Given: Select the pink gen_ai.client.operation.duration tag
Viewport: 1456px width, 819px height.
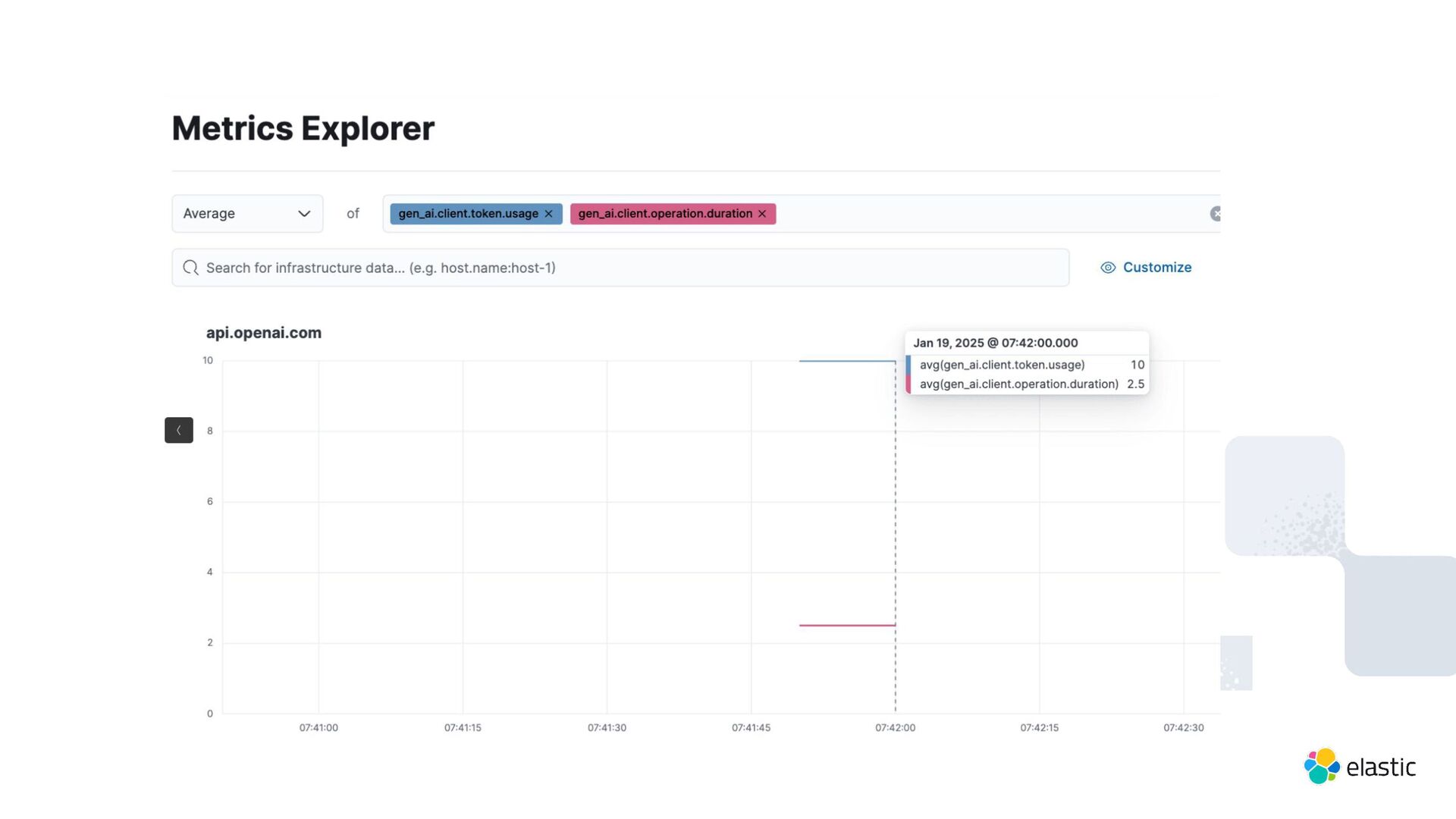Looking at the screenshot, I should click(x=664, y=214).
